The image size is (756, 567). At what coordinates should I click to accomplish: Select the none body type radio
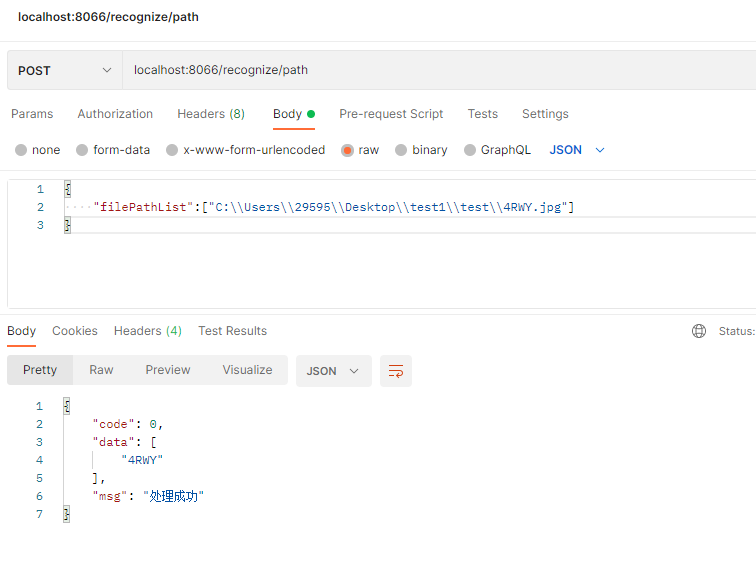click(x=21, y=150)
